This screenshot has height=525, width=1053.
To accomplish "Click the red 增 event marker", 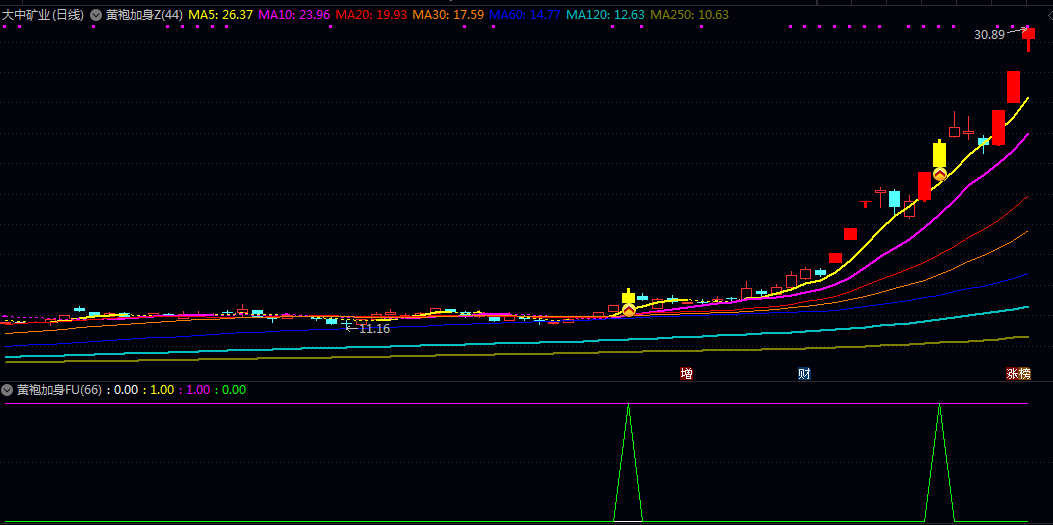I will tap(686, 373).
